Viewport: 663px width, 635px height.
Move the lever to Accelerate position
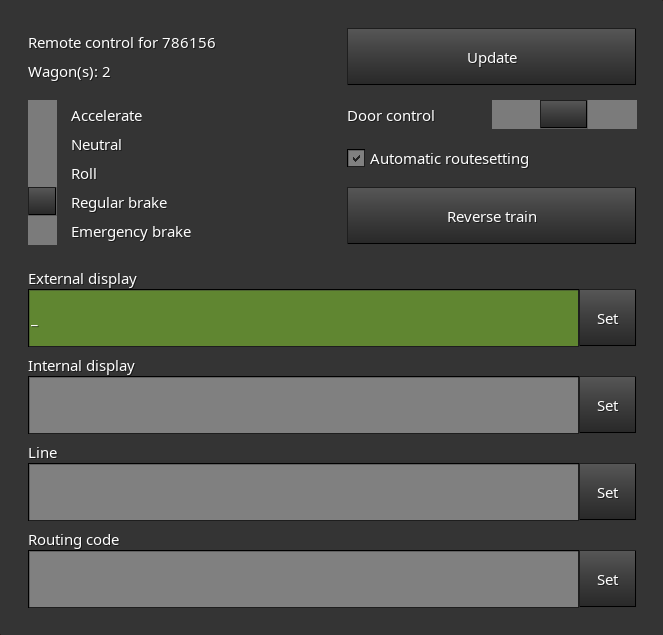coord(42,116)
